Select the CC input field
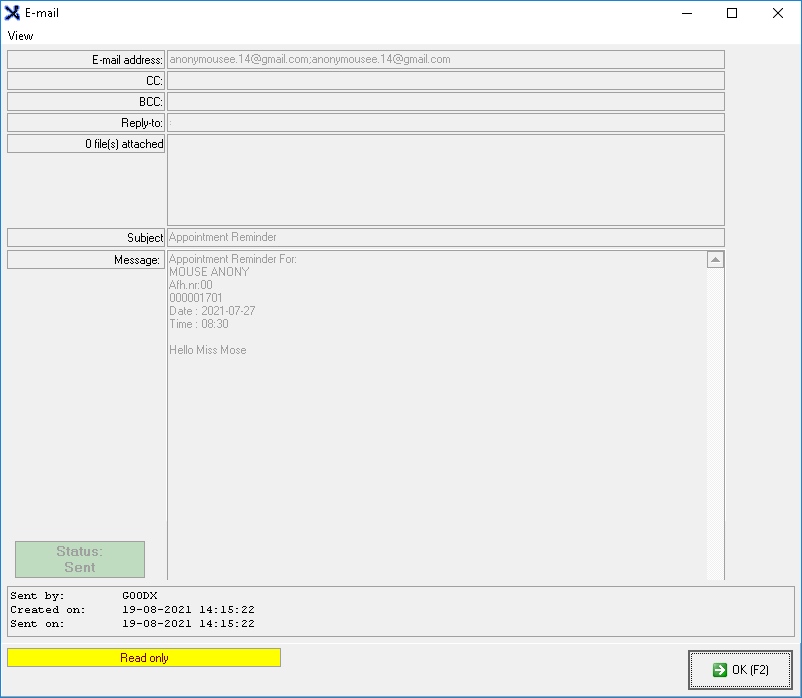 point(445,81)
